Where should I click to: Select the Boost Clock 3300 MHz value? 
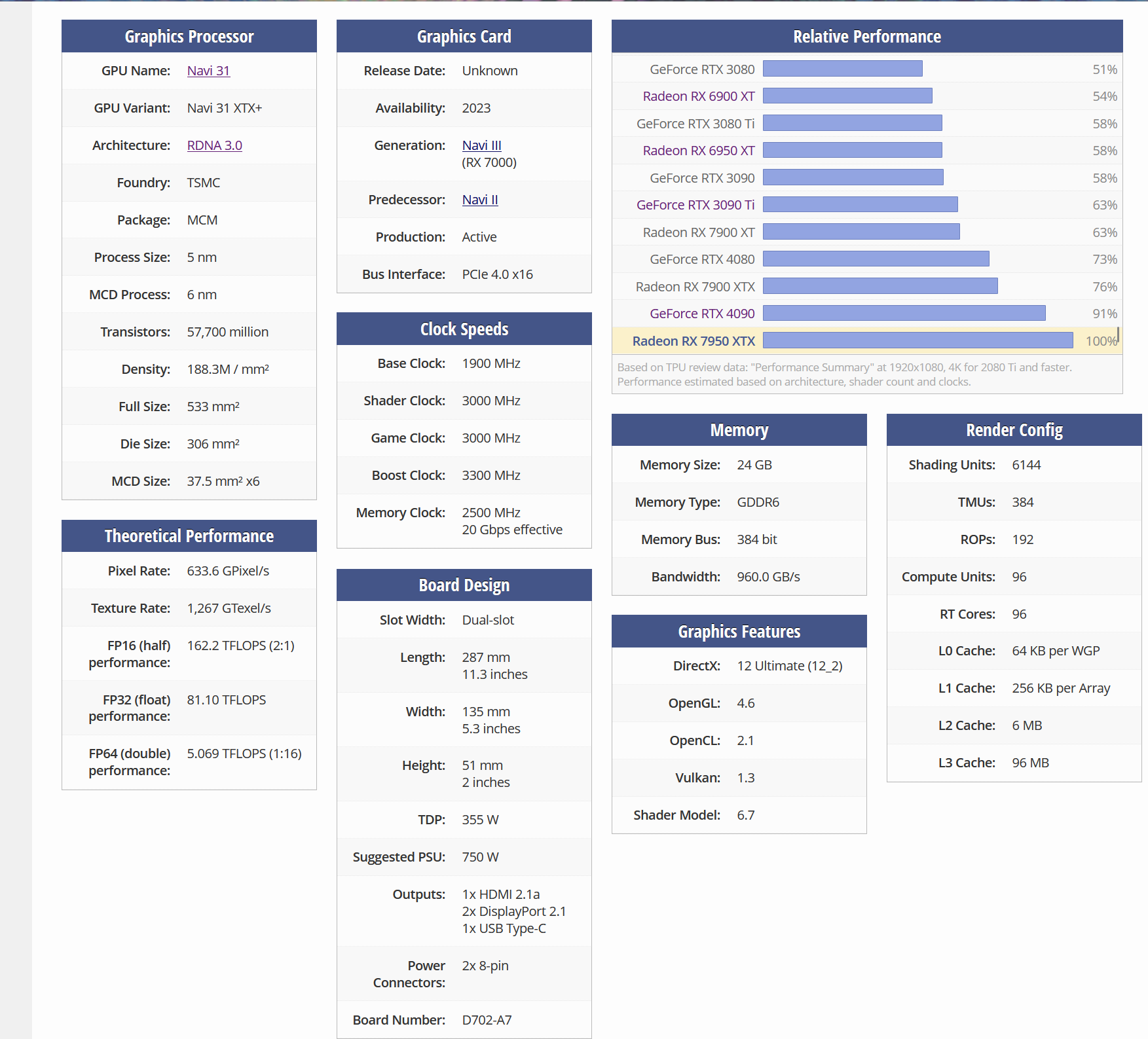[491, 475]
